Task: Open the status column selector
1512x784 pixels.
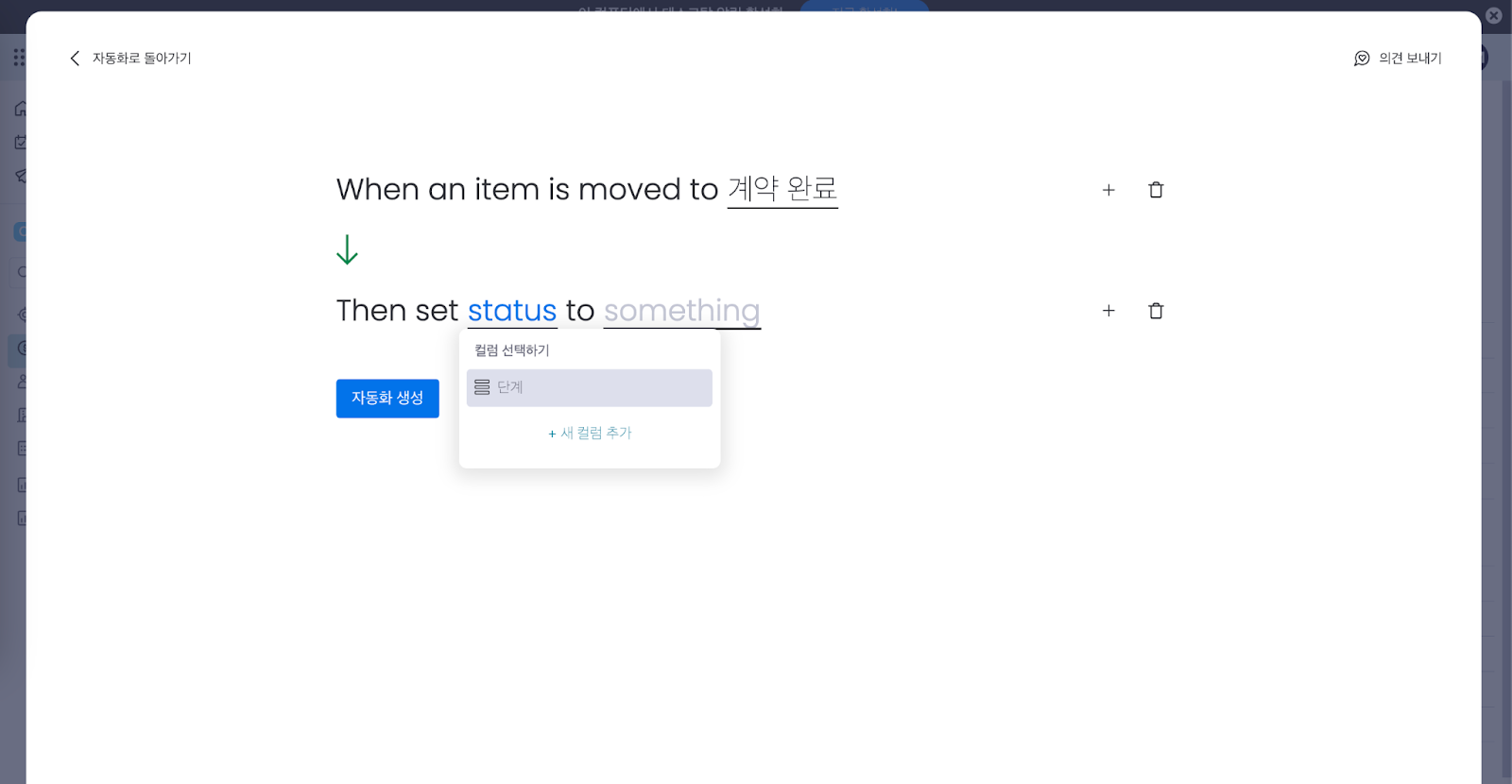Action: pos(512,311)
